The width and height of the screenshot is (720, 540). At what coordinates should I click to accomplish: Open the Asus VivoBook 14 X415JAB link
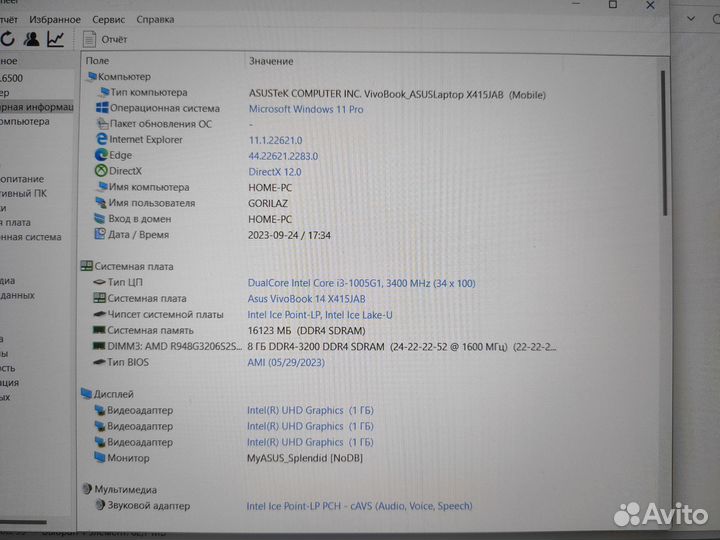point(306,299)
